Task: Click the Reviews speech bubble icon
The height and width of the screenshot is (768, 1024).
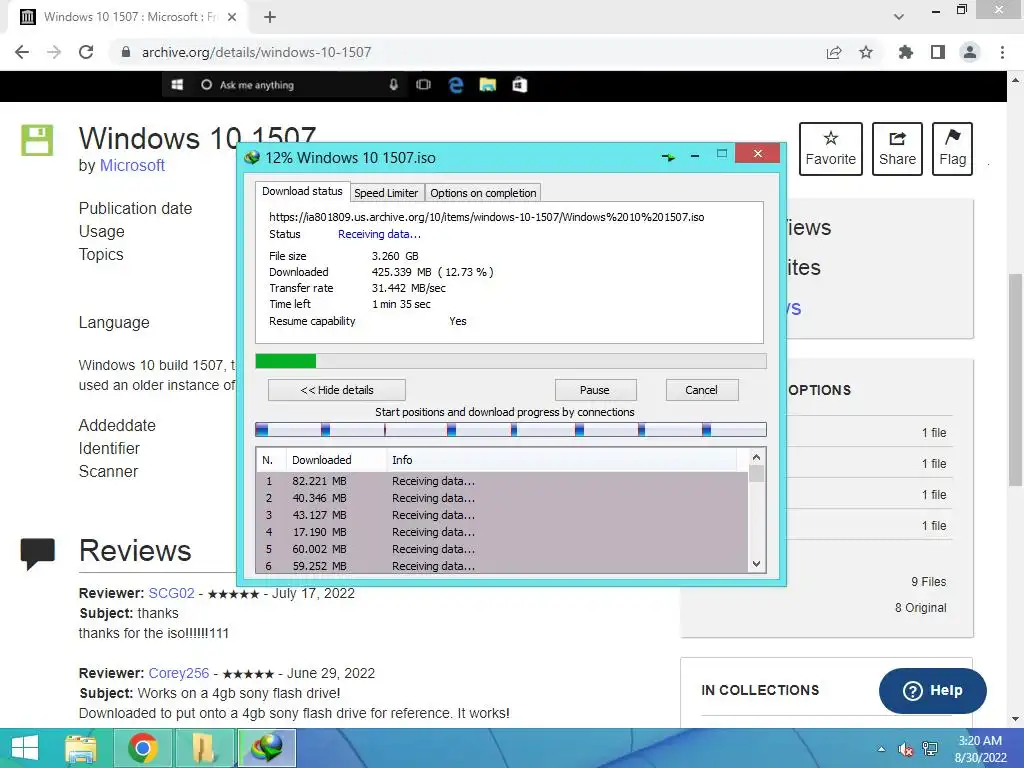Action: point(37,554)
